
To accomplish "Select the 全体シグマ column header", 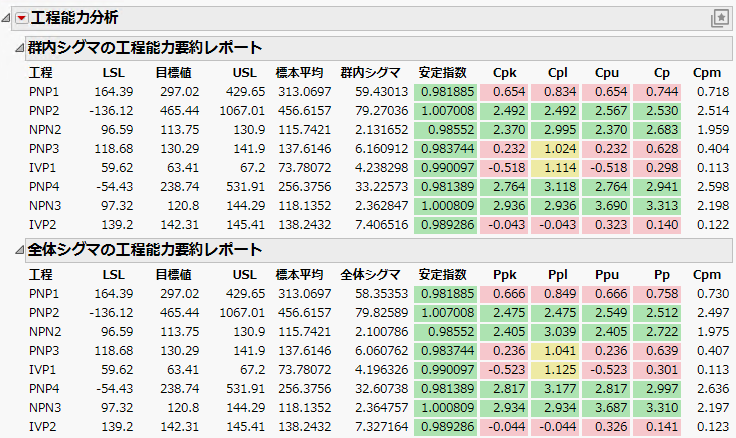I will (370, 274).
